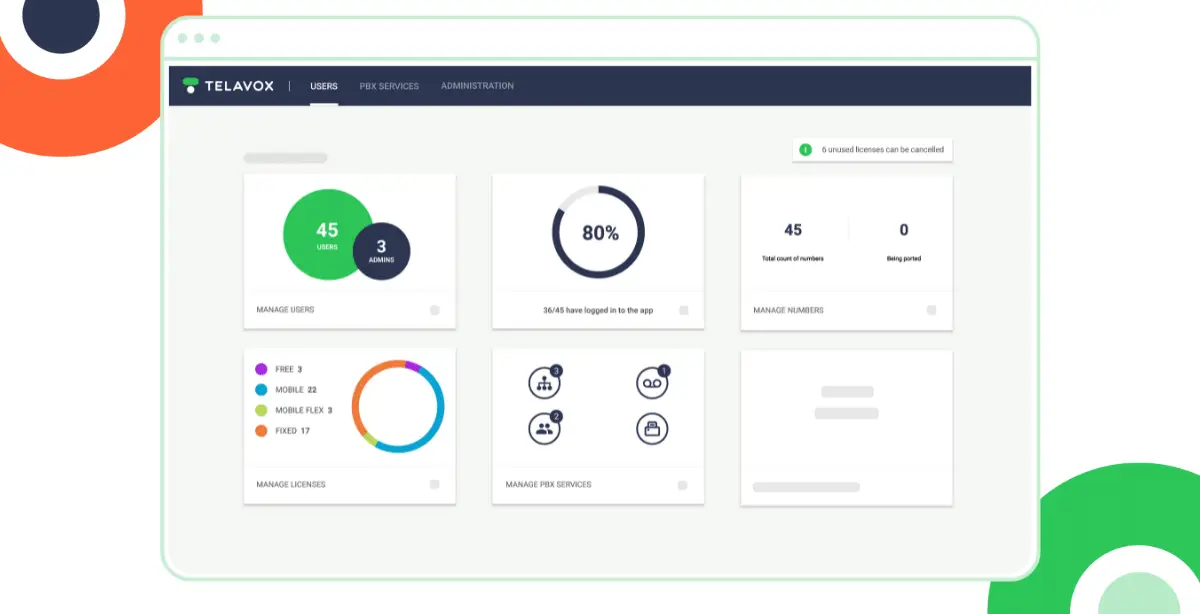Click the Fixed 17 legend label
This screenshot has height=614, width=1200.
pyautogui.click(x=293, y=431)
